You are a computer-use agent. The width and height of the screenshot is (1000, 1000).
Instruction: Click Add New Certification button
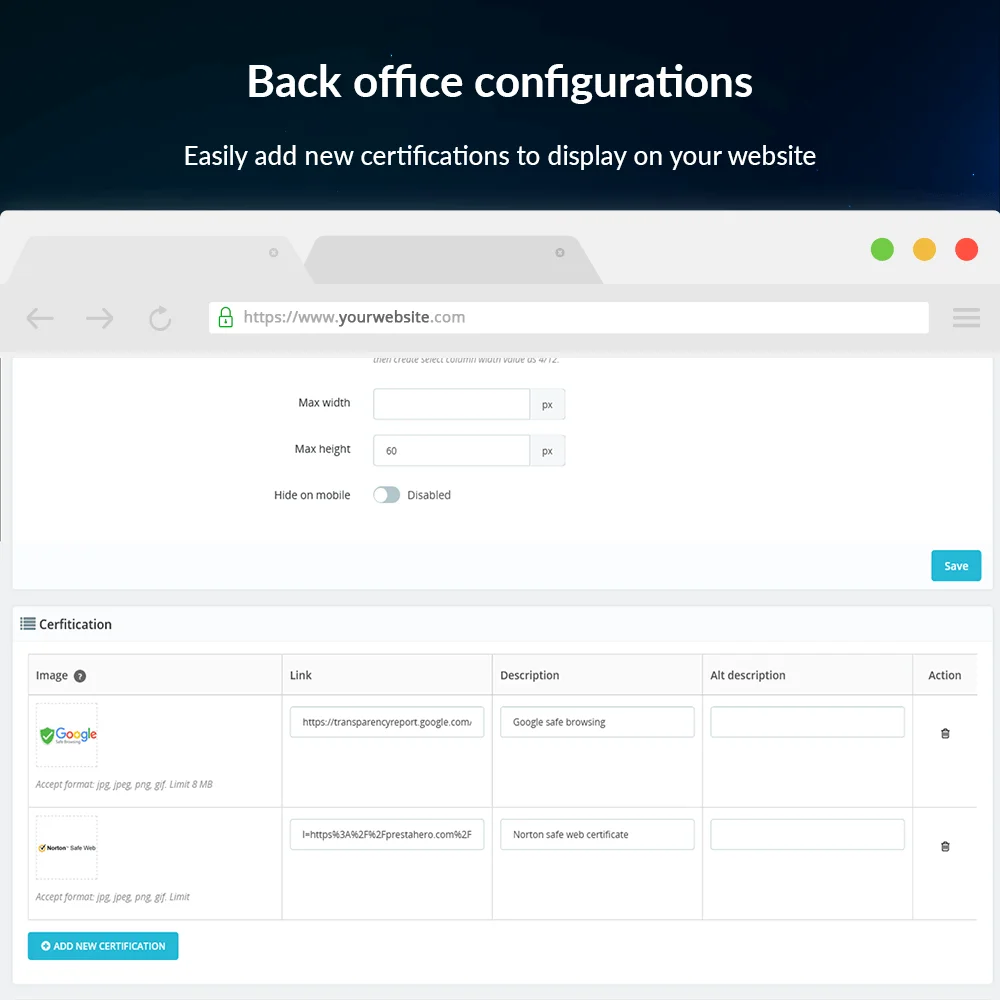(x=103, y=946)
